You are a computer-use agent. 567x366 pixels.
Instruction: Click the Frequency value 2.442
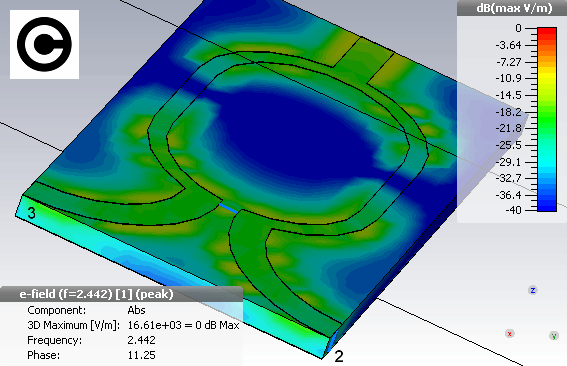pyautogui.click(x=141, y=340)
